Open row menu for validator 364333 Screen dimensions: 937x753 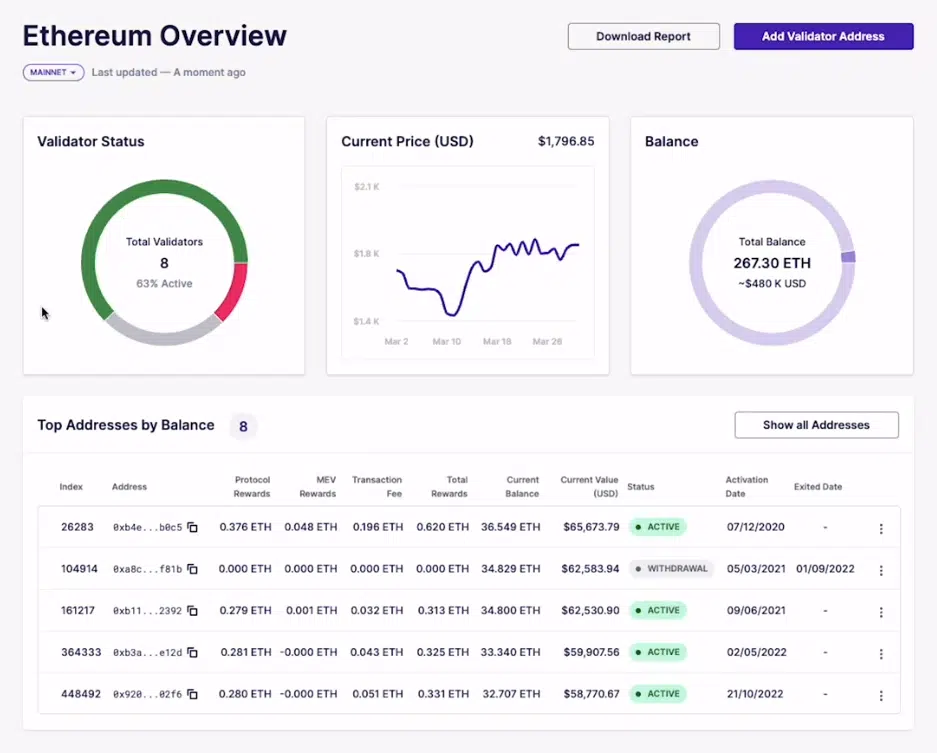[881, 654]
